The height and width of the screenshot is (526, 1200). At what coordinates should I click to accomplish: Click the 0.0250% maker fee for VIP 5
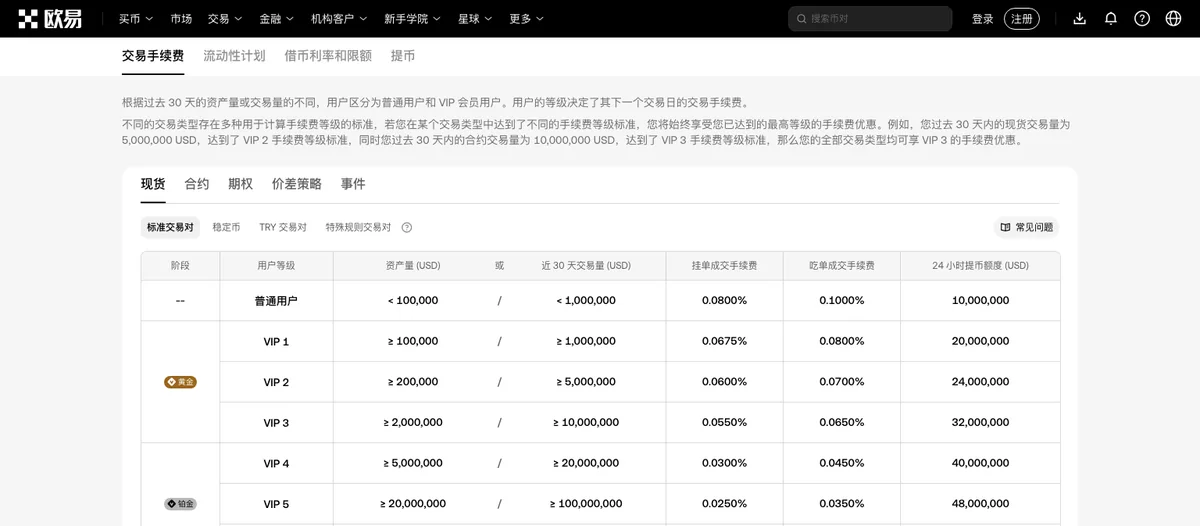tap(724, 504)
